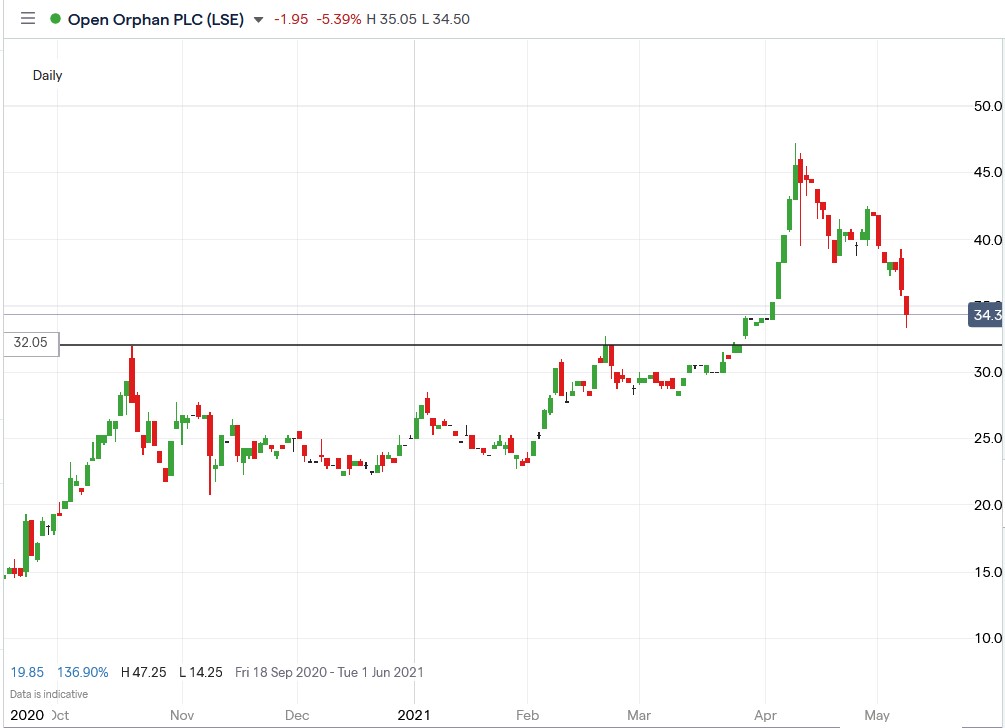Viewport: 1005px width, 728px height.
Task: Click the H 35.05 session high value
Action: click(x=390, y=19)
